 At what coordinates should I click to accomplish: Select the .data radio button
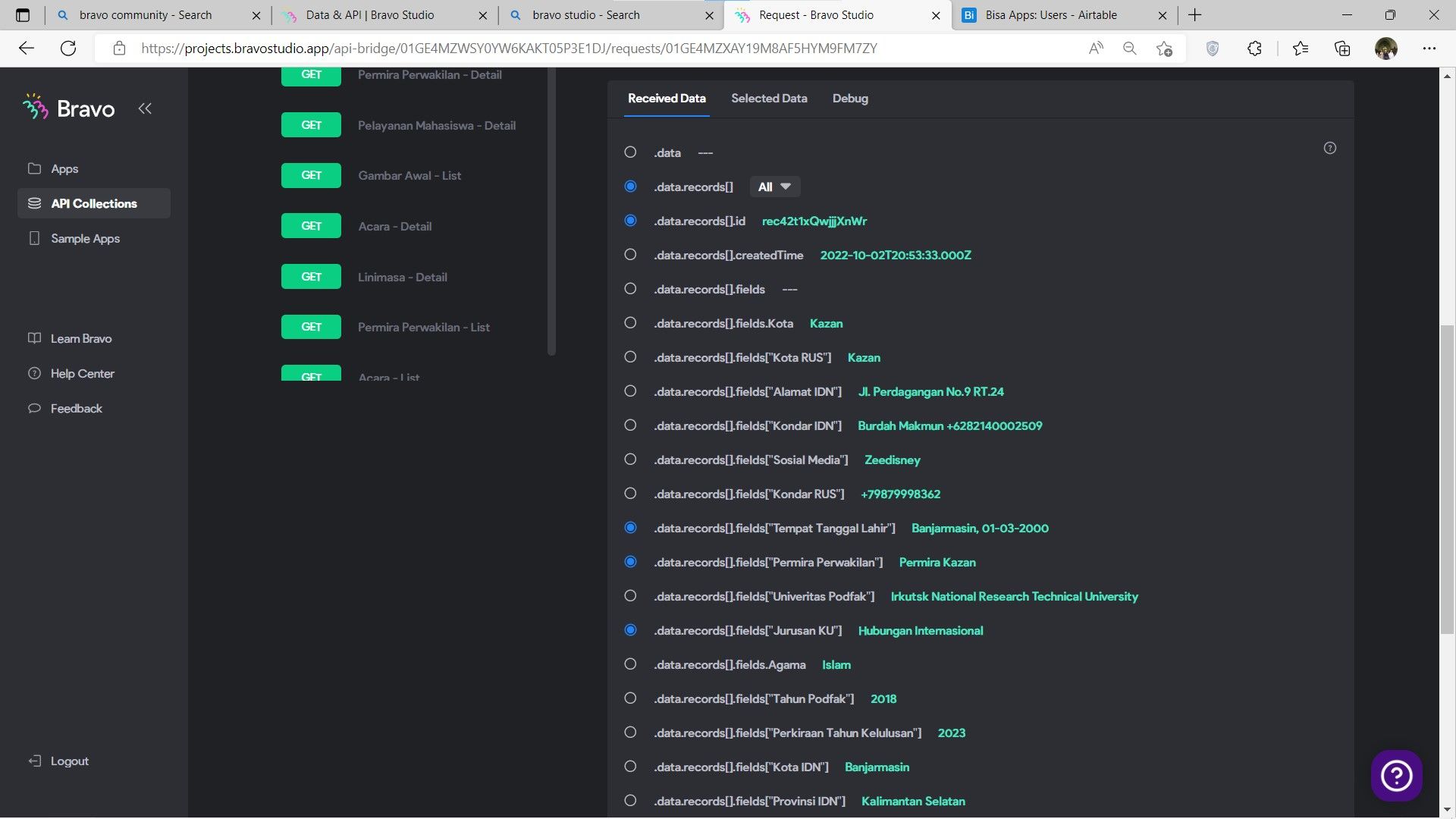coord(630,152)
